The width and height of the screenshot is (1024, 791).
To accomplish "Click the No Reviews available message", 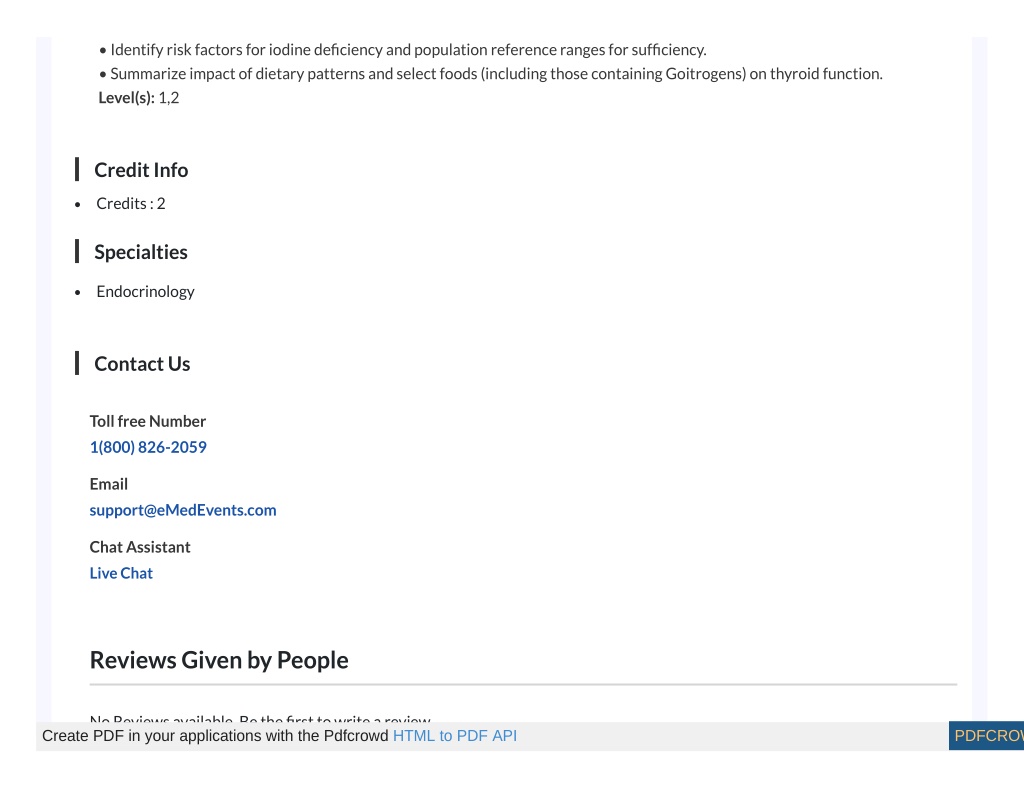I will (260, 718).
